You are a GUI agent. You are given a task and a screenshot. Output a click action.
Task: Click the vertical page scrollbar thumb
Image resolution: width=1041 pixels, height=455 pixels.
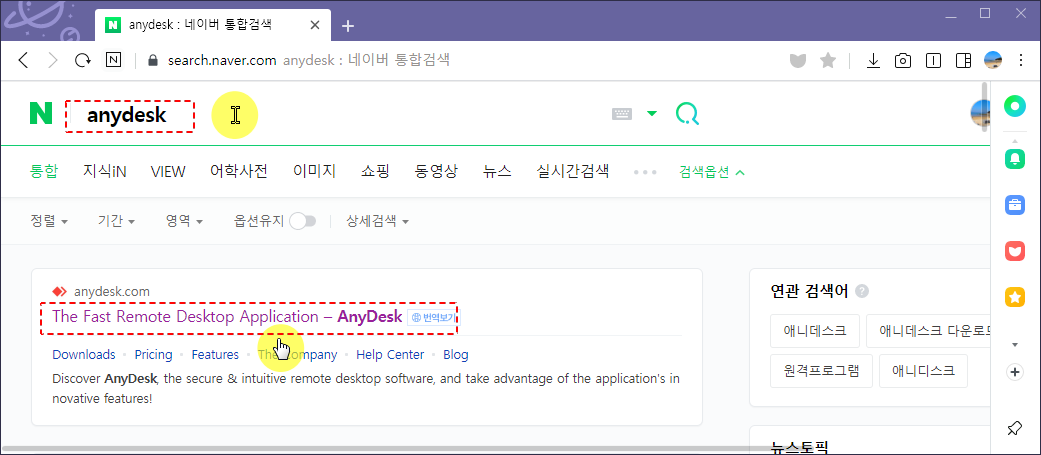point(985,106)
